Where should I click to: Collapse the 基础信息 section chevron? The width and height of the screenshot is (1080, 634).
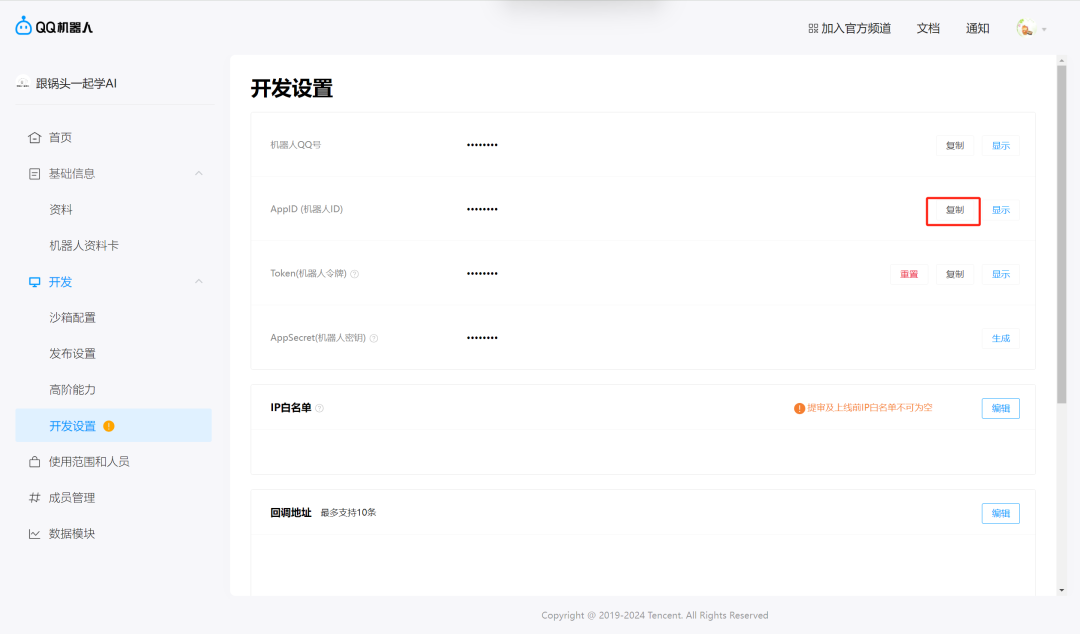[198, 173]
